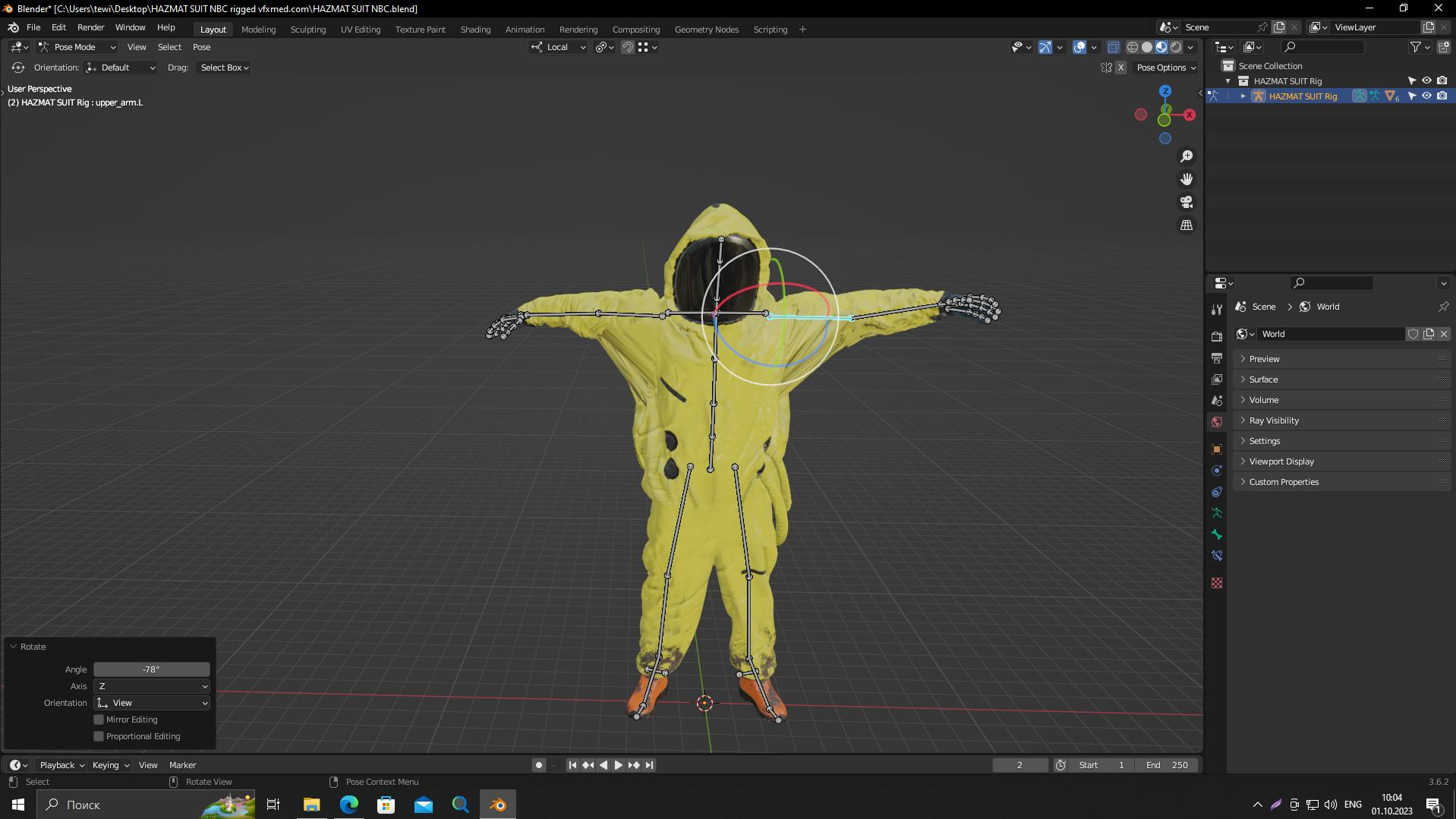Click the zoom in/out viewport icon
The width and height of the screenshot is (1456, 819).
1187,156
